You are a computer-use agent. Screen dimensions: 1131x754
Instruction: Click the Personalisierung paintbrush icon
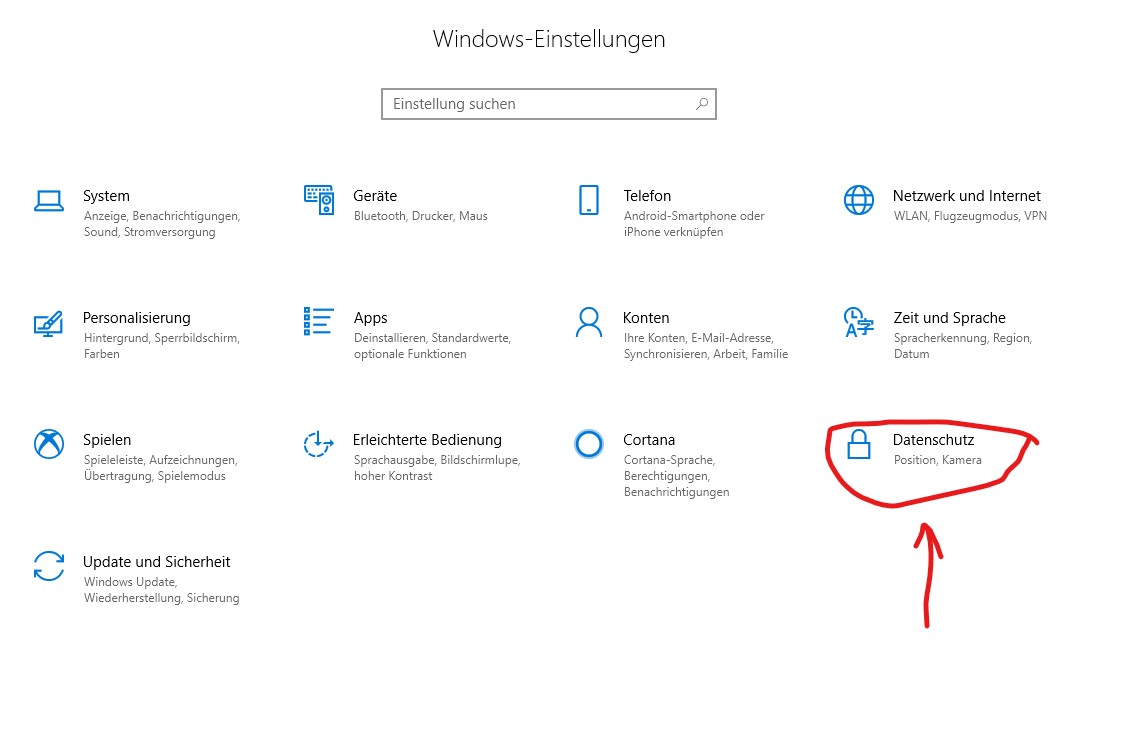(48, 323)
